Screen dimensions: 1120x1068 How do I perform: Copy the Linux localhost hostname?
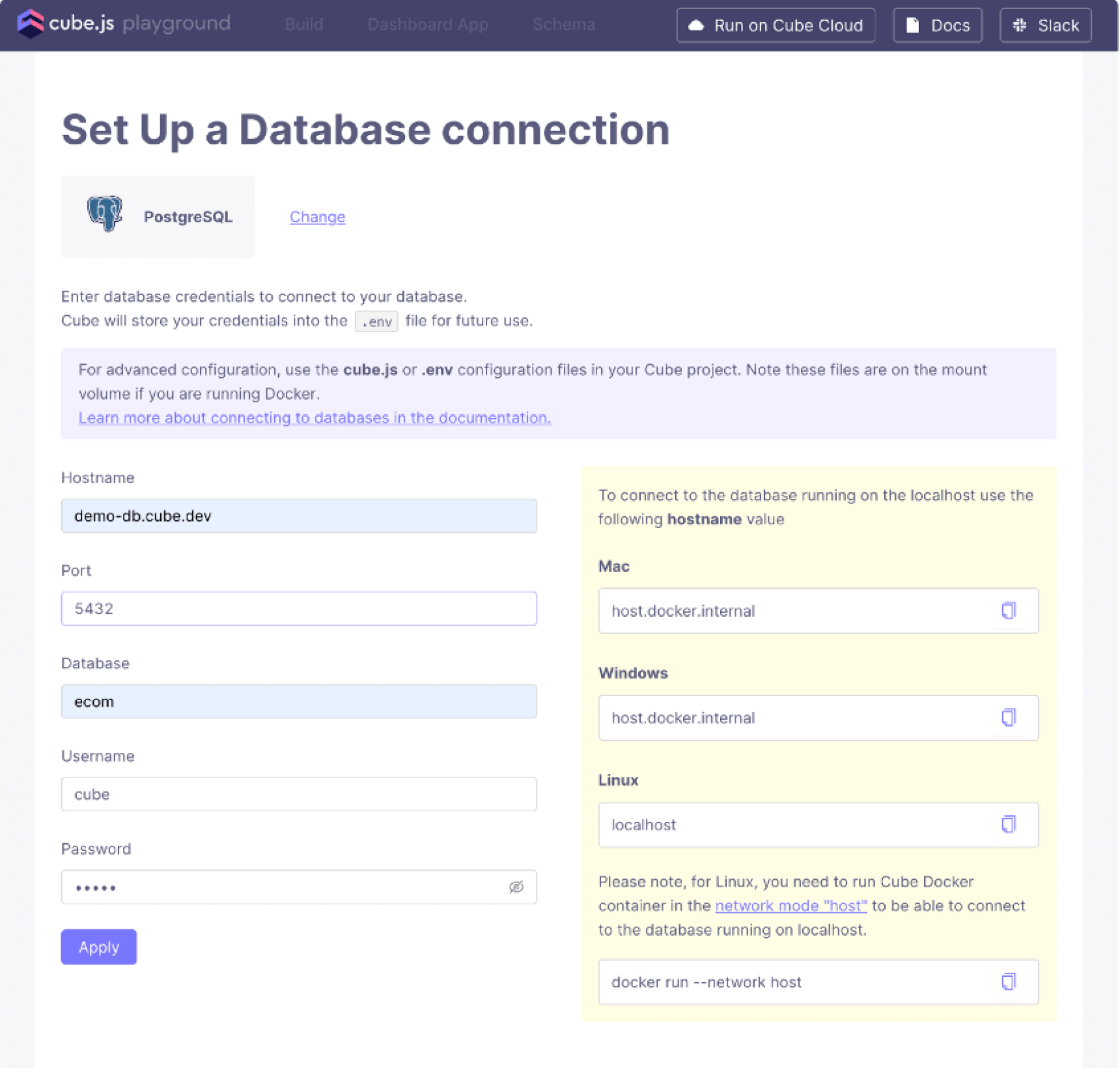point(1009,824)
